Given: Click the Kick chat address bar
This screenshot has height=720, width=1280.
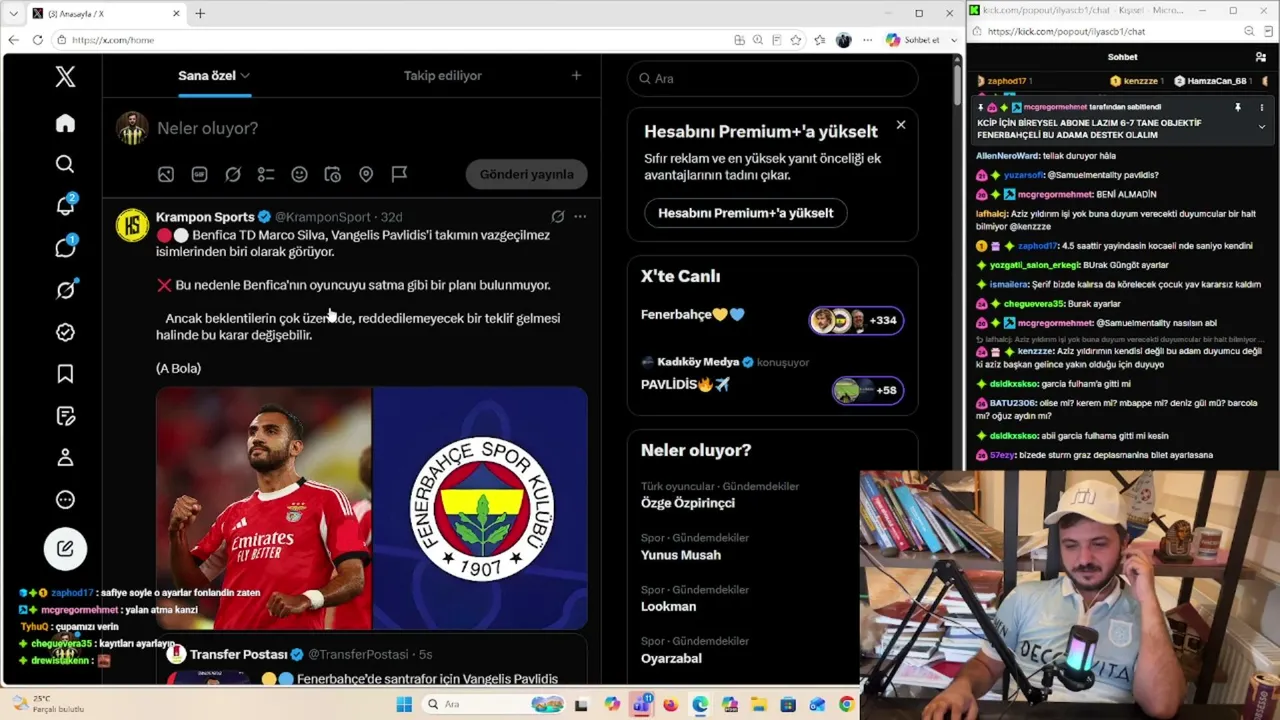Looking at the screenshot, I should (x=1110, y=31).
